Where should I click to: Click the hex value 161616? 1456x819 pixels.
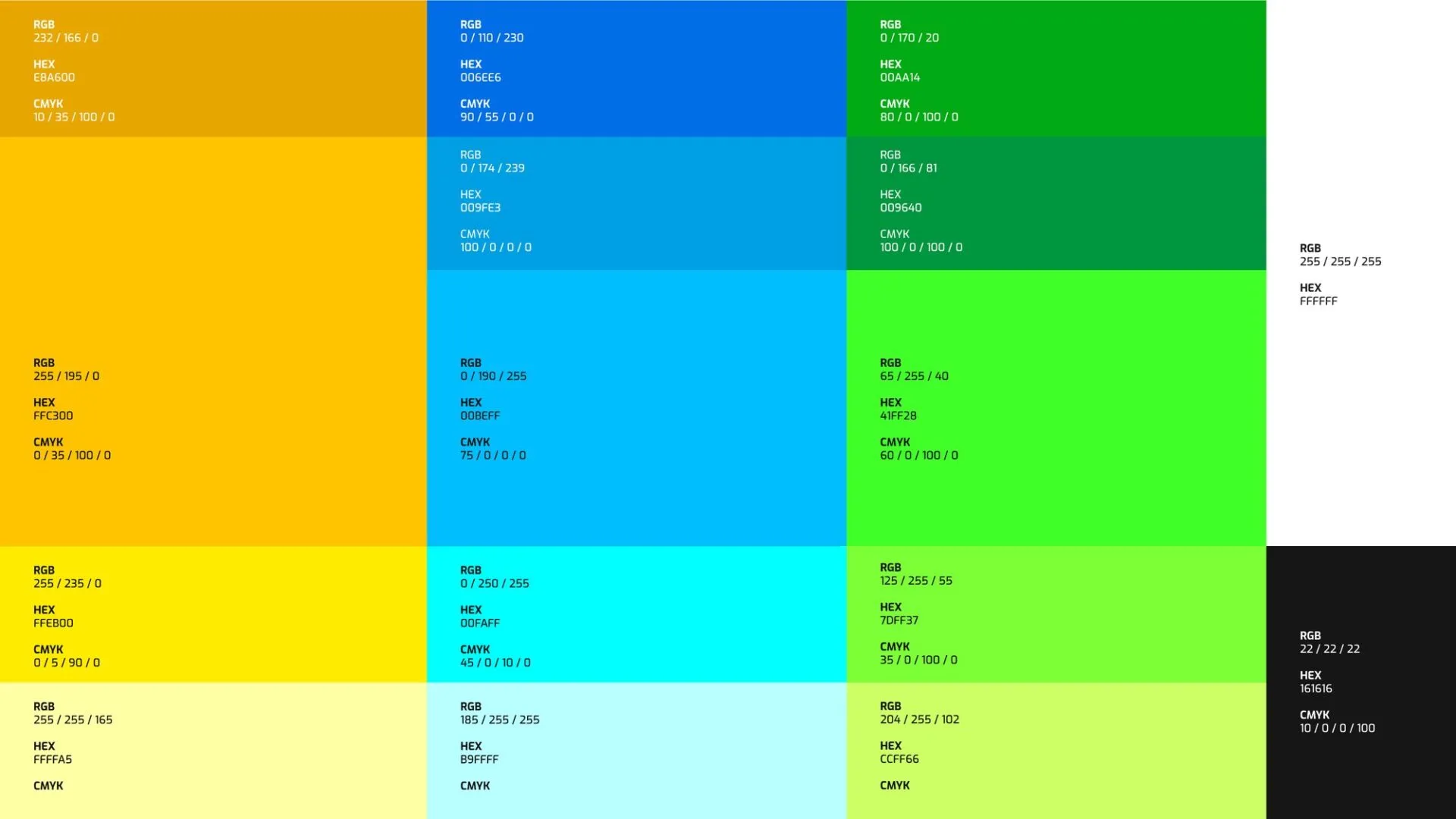[x=1316, y=689]
